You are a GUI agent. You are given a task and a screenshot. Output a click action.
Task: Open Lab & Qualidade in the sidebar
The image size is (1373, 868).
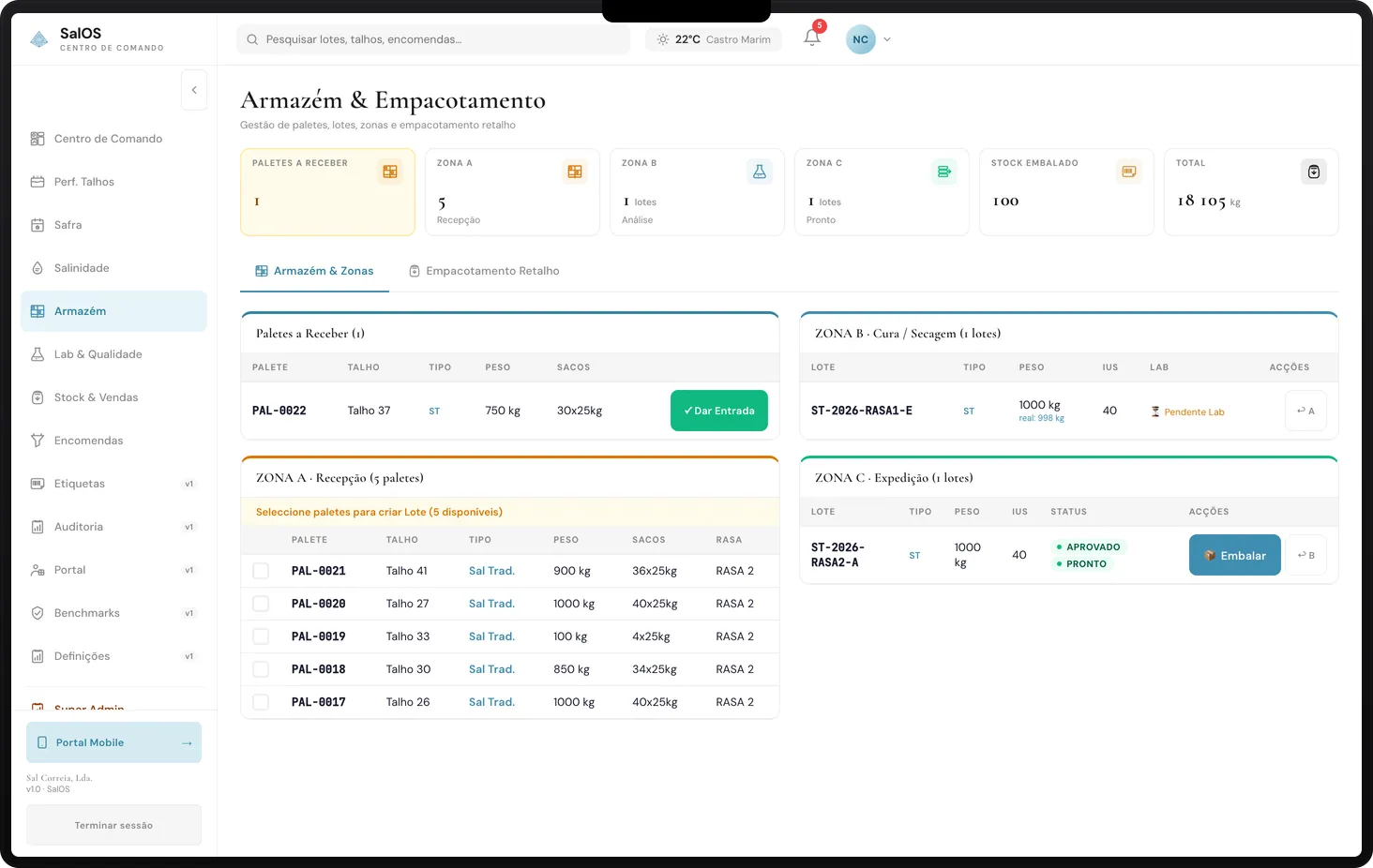coord(98,354)
